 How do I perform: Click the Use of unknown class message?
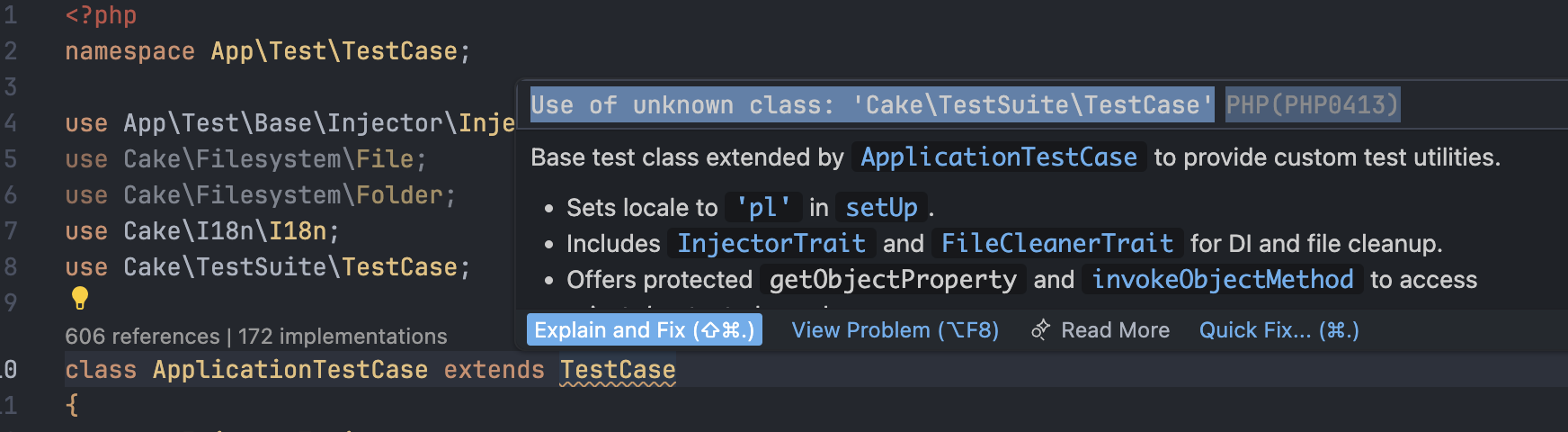tap(870, 105)
